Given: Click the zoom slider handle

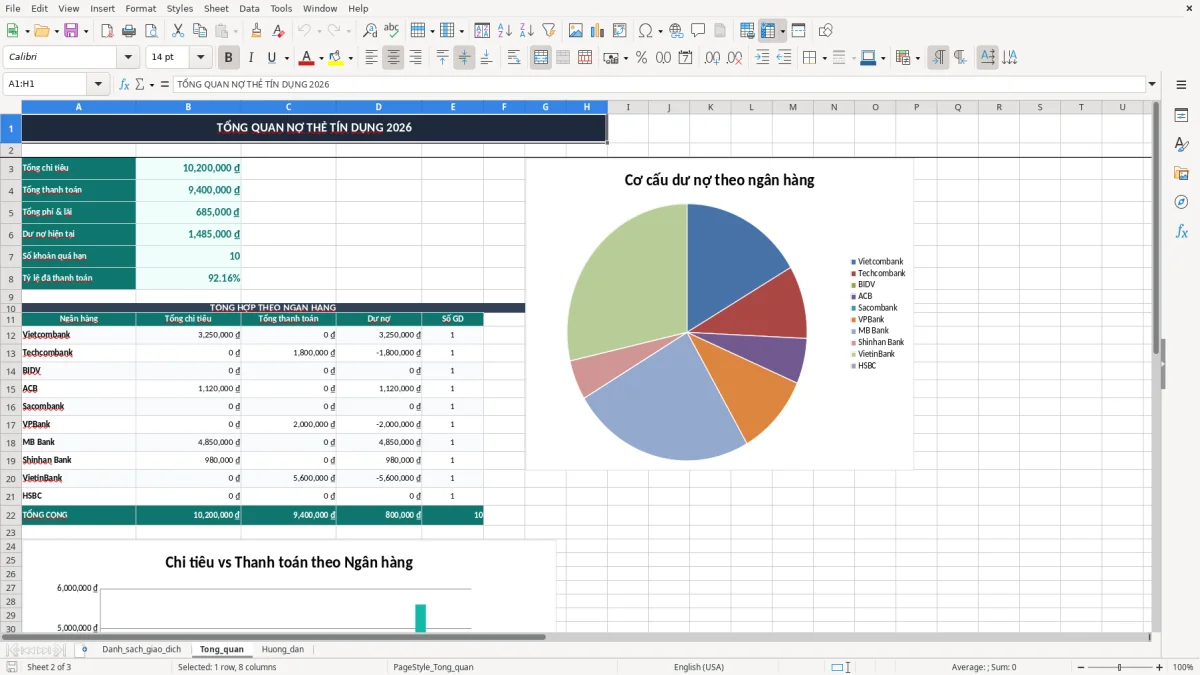Looking at the screenshot, I should pos(1119,667).
